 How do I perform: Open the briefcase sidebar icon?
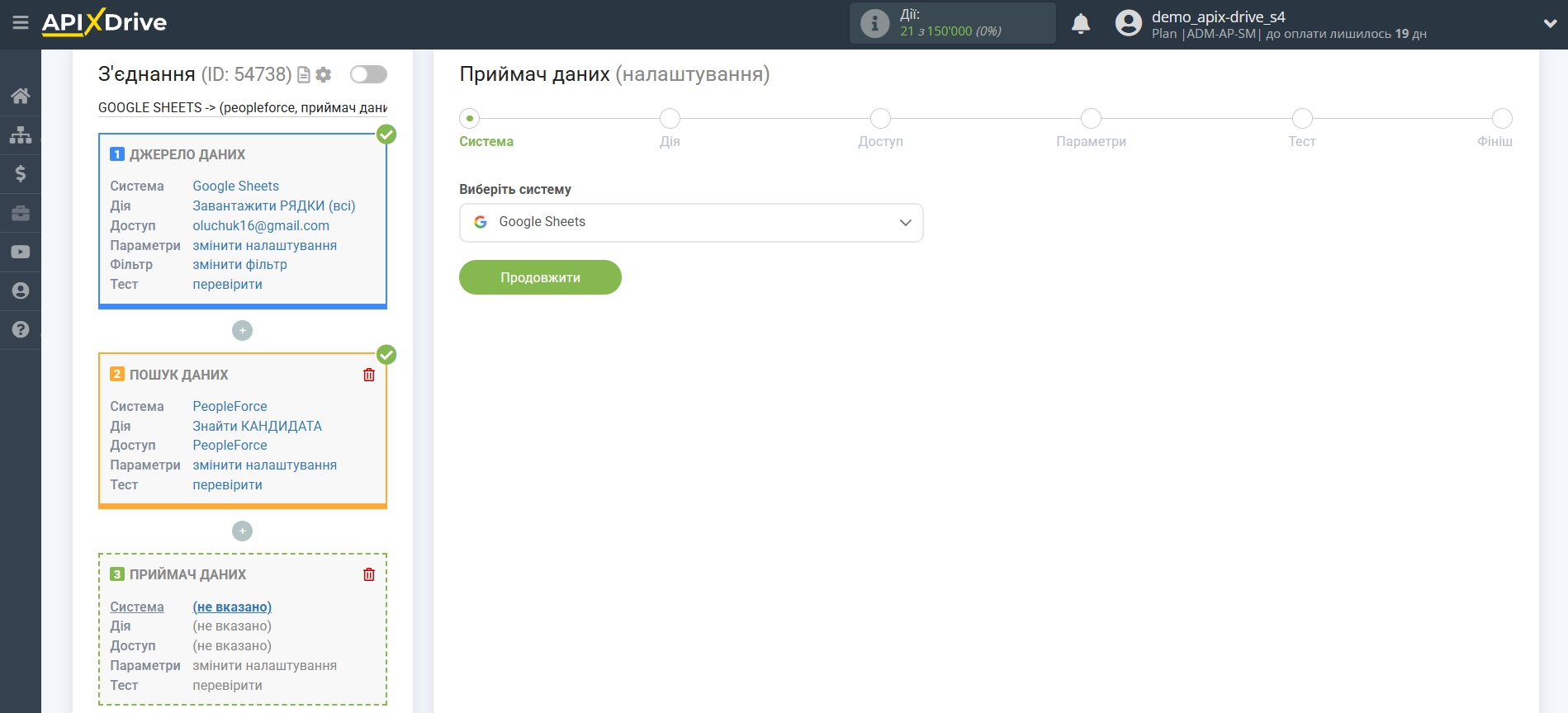[x=21, y=213]
